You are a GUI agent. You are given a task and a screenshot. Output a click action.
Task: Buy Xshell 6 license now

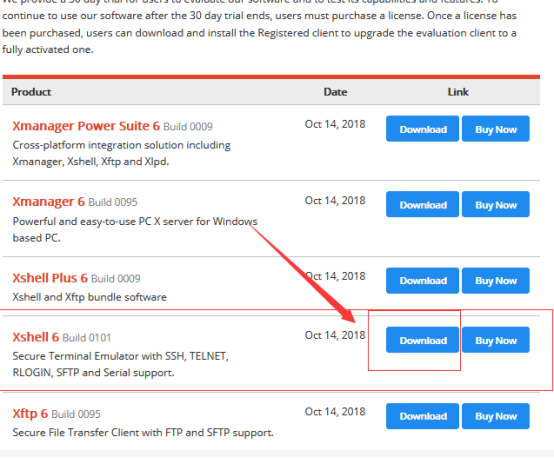496,340
